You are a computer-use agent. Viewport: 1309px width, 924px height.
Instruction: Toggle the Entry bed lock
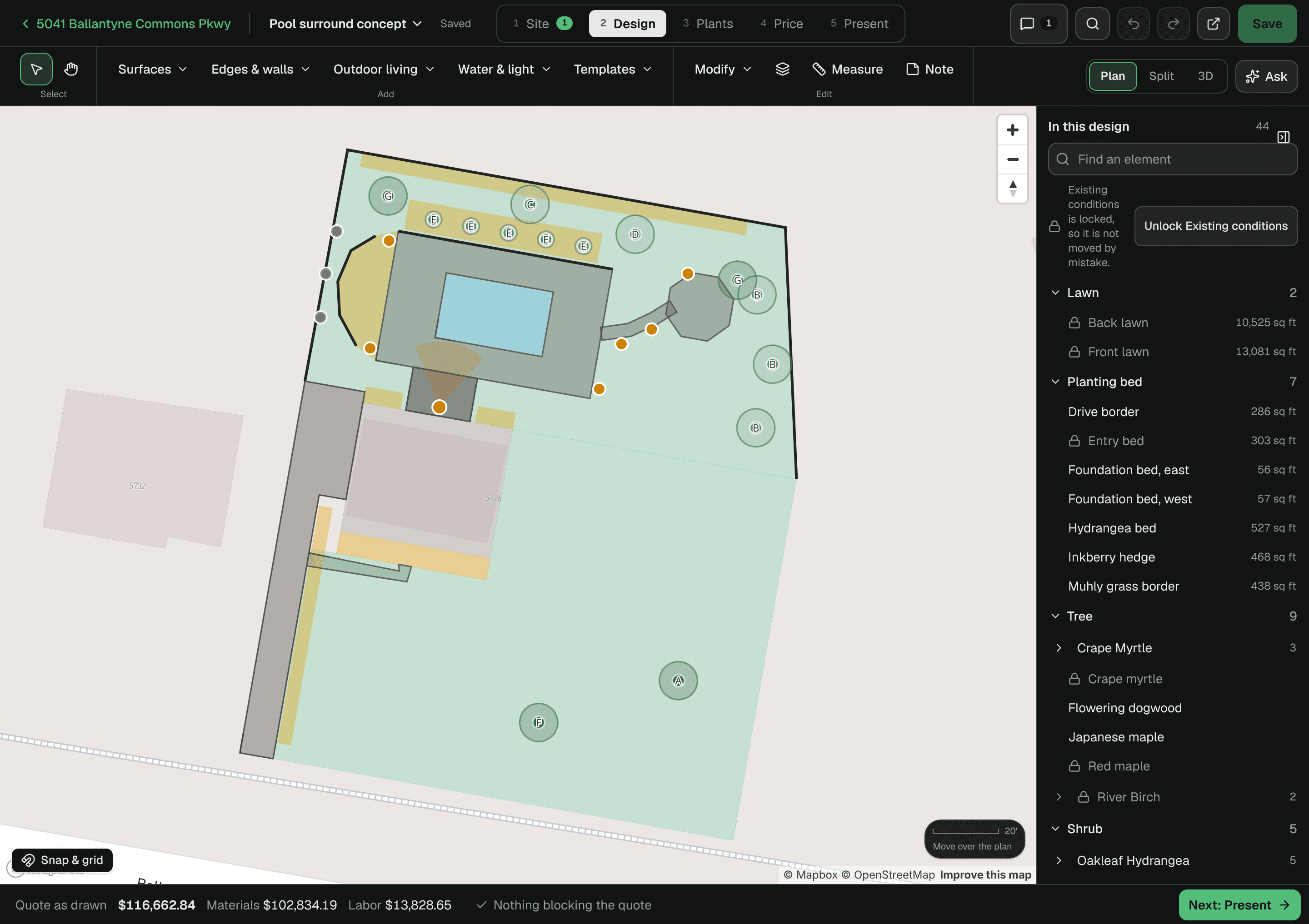pos(1074,441)
